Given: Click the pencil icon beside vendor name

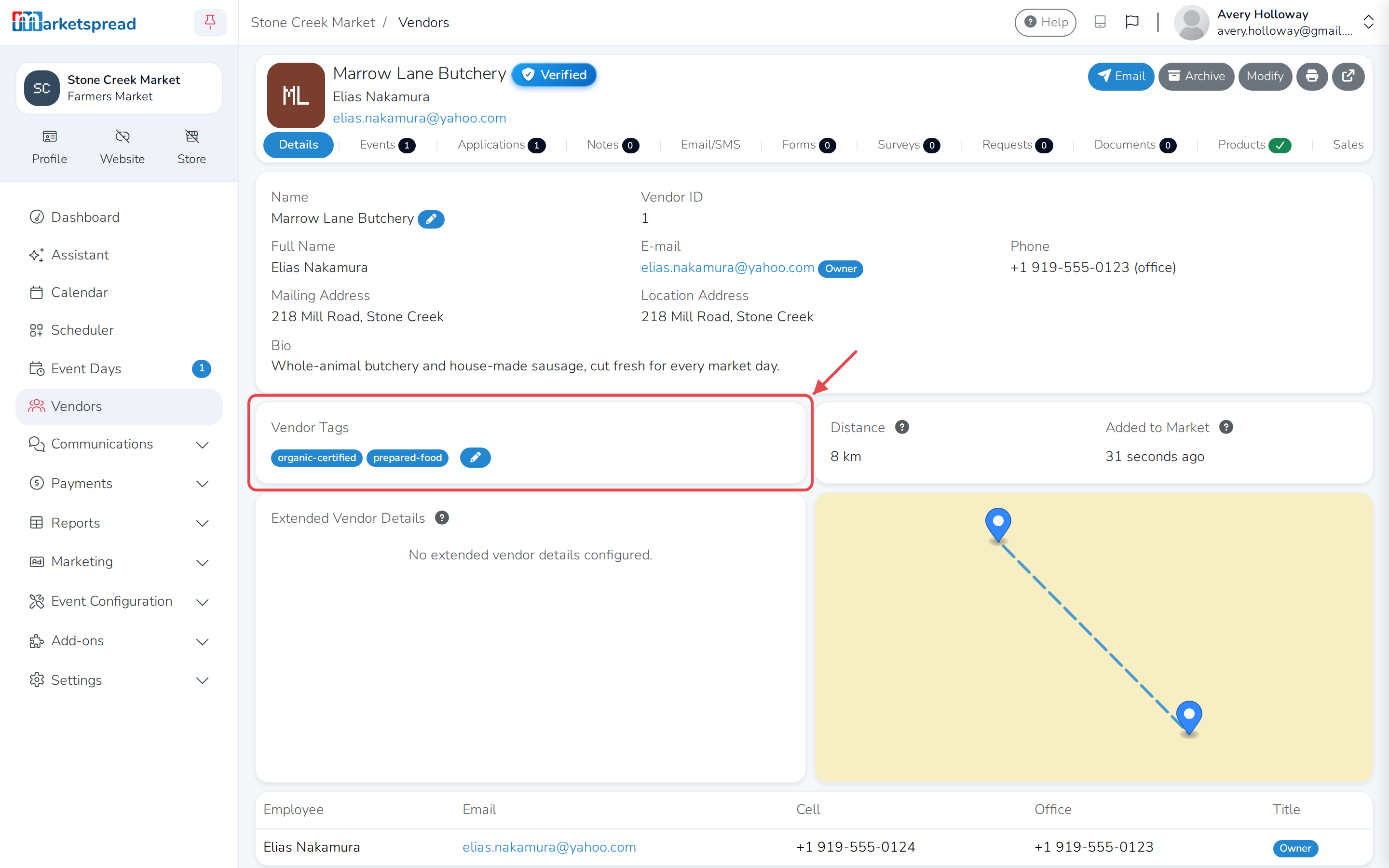Looking at the screenshot, I should click(431, 219).
